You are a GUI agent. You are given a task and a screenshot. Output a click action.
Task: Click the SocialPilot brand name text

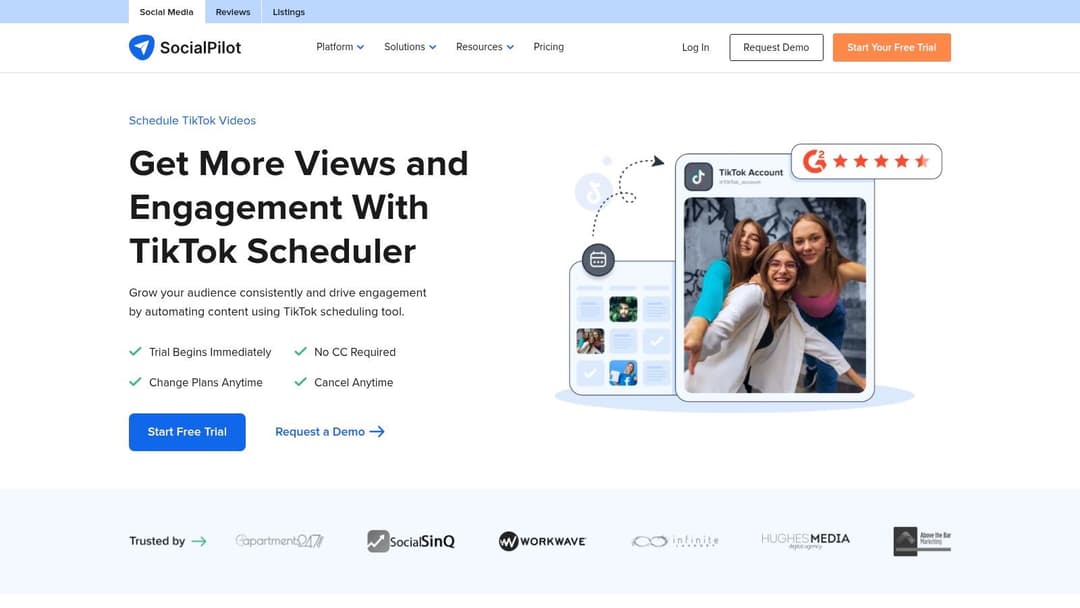(200, 48)
